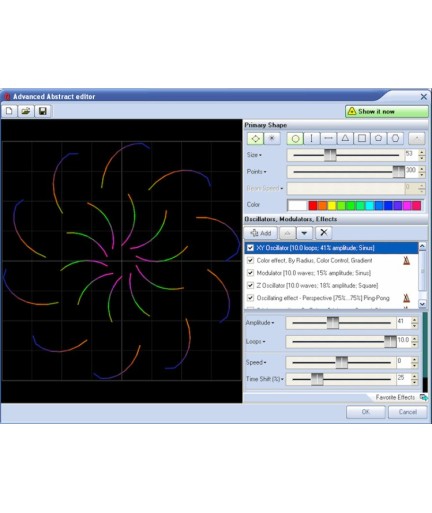Image resolution: width=432 pixels, height=513 pixels.
Task: Toggle the Modulator effect checkbox
Action: click(250, 273)
